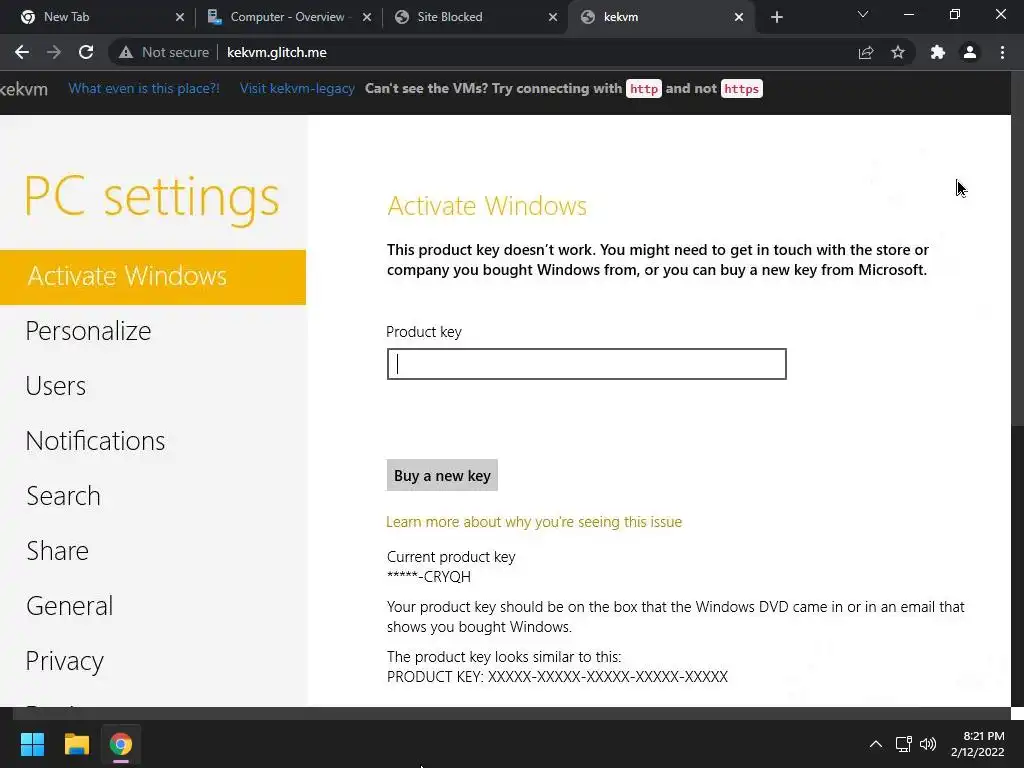Switch to the New Tab tab

click(67, 17)
